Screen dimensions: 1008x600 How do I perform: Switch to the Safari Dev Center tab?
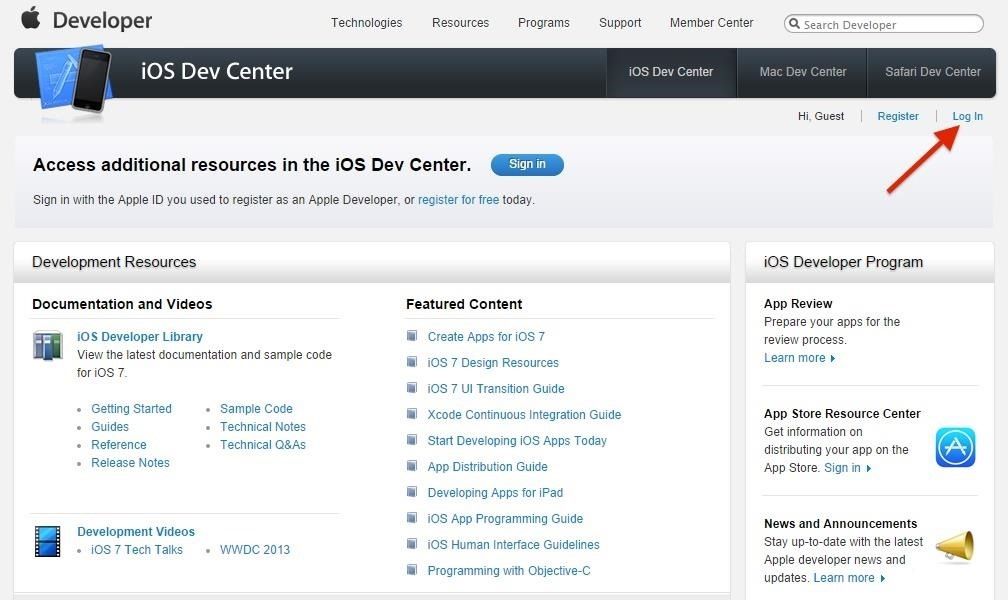[932, 72]
